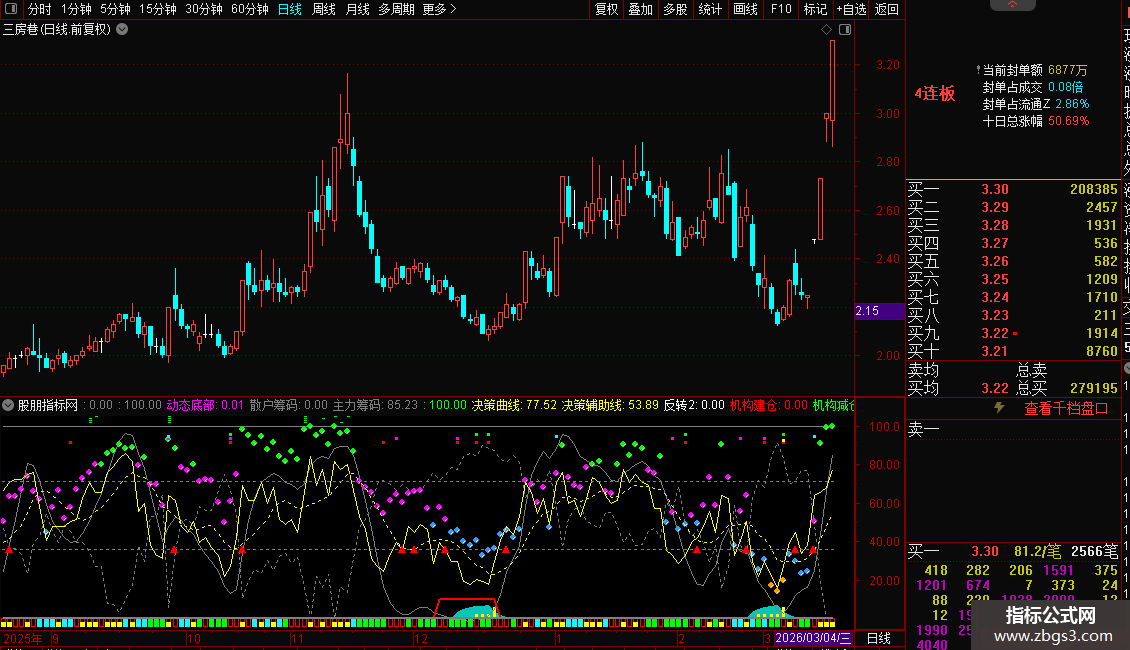
Task: Add stock via +自选 button
Action: point(850,9)
